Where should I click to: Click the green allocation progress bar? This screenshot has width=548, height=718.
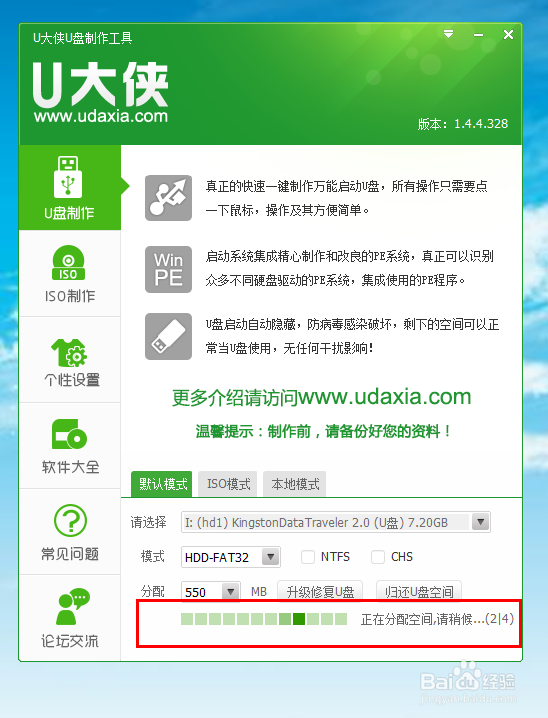264,620
